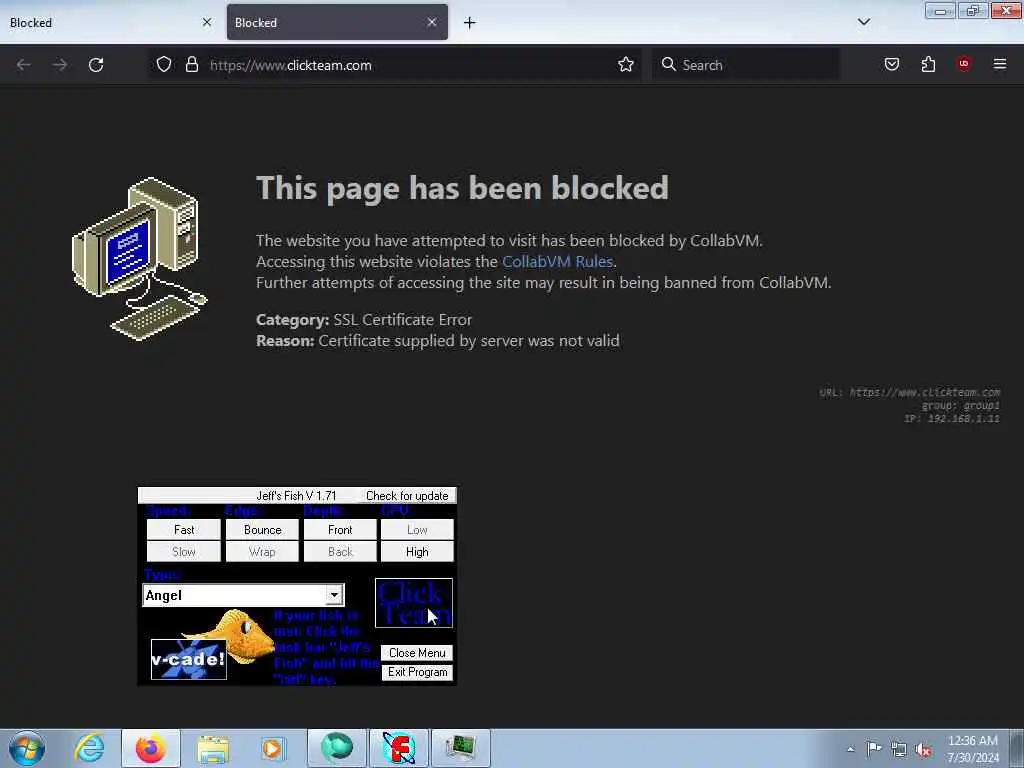Open a new tab with the plus icon
The width and height of the screenshot is (1024, 768).
(x=470, y=23)
